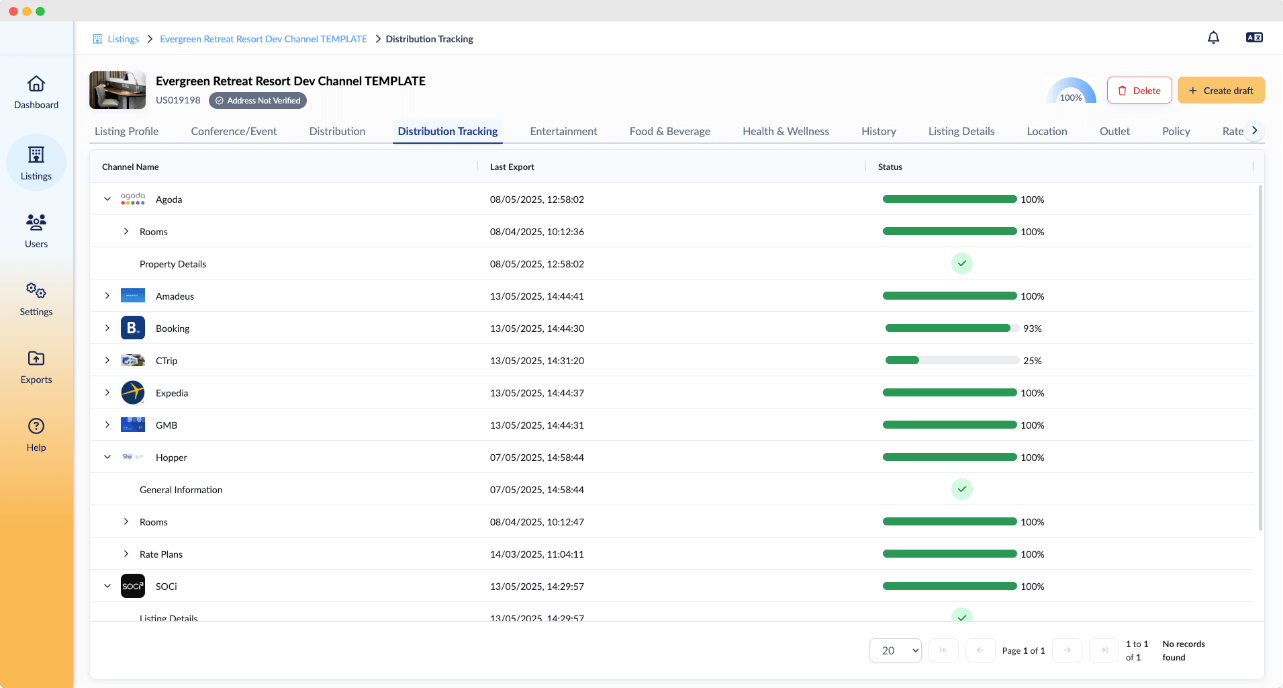Expand Rooms under Agoda
This screenshot has width=1283, height=688.
tap(126, 232)
